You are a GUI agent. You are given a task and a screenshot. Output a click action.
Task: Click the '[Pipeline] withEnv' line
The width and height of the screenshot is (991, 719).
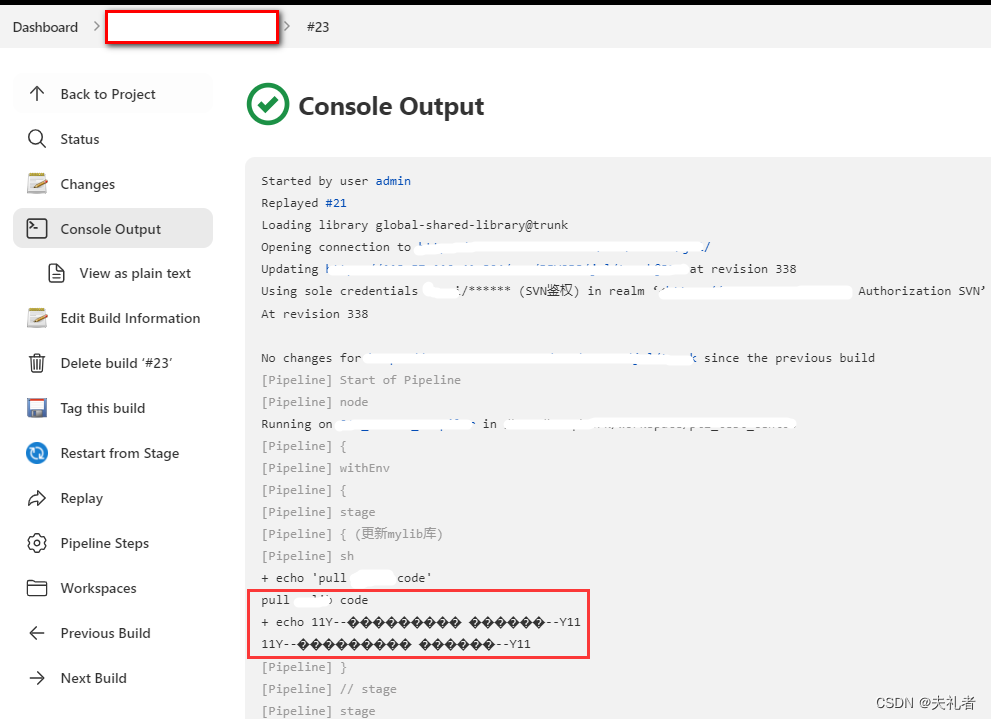click(325, 468)
